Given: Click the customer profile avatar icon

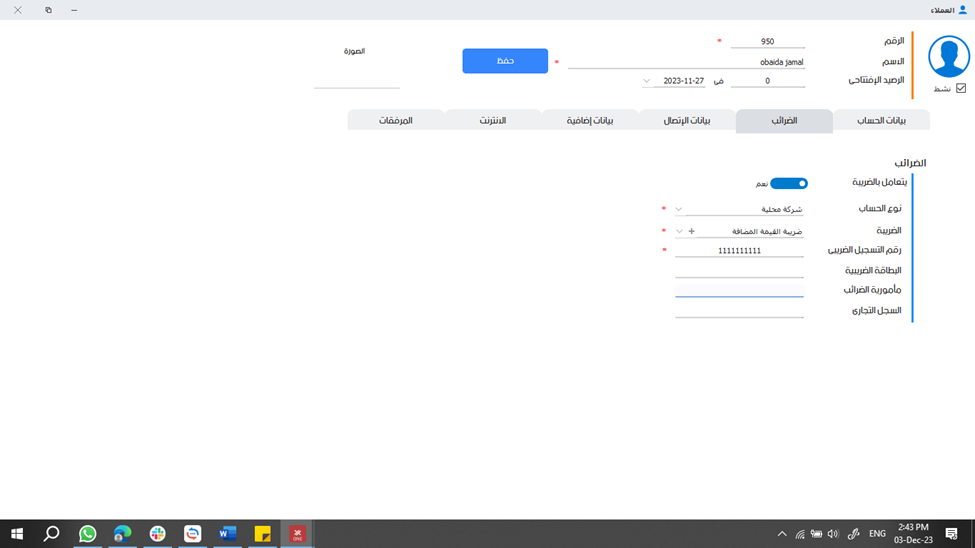Looking at the screenshot, I should pos(948,57).
